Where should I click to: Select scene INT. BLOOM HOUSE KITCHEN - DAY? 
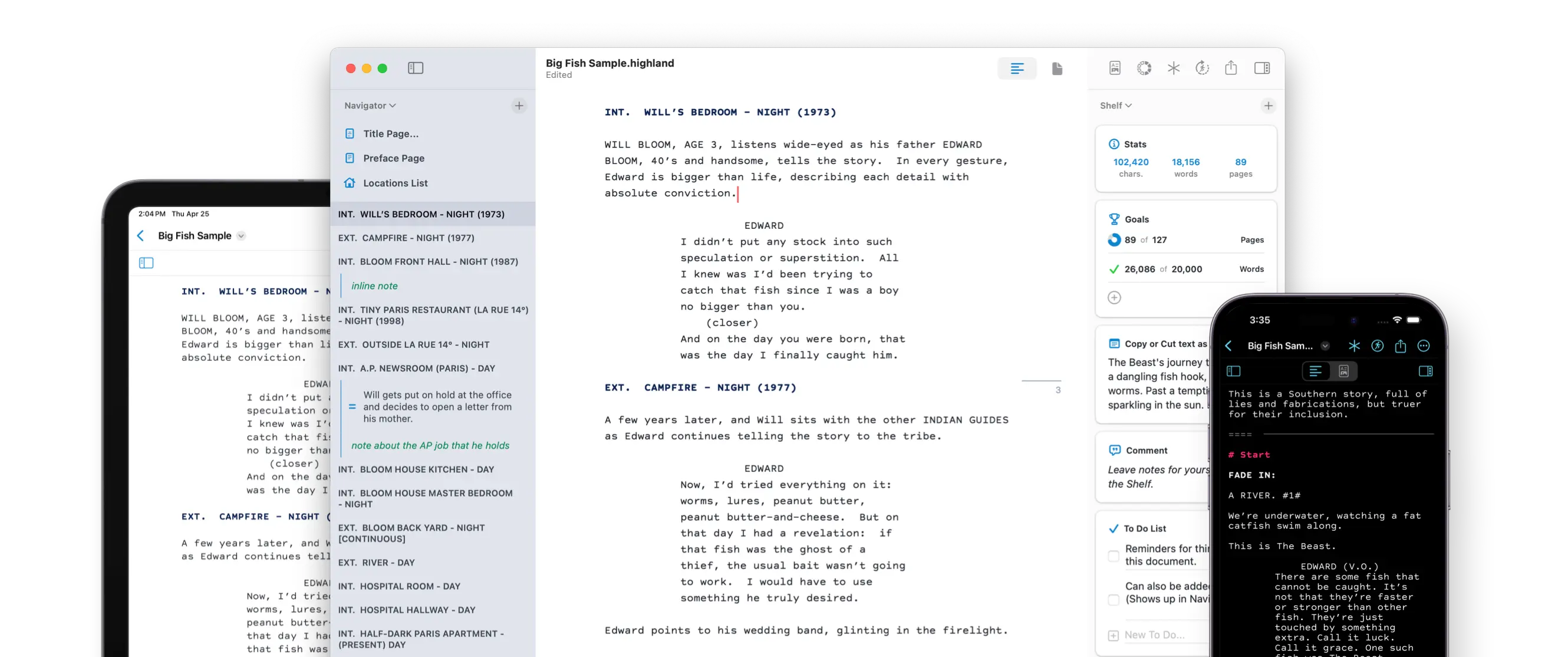[433, 469]
